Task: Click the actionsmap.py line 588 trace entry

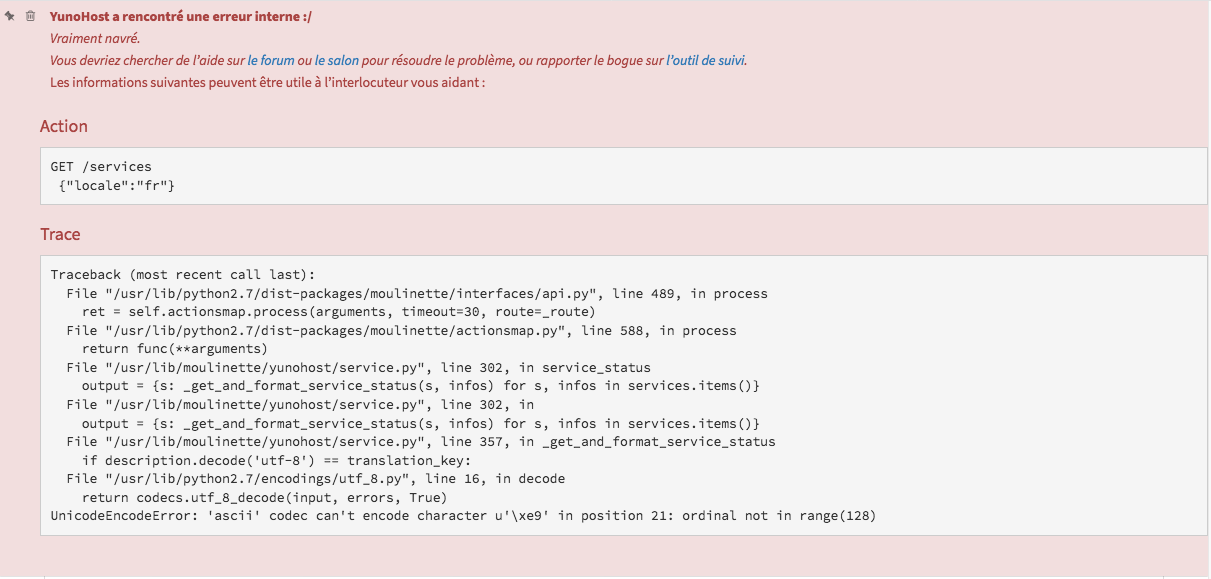Action: click(401, 331)
